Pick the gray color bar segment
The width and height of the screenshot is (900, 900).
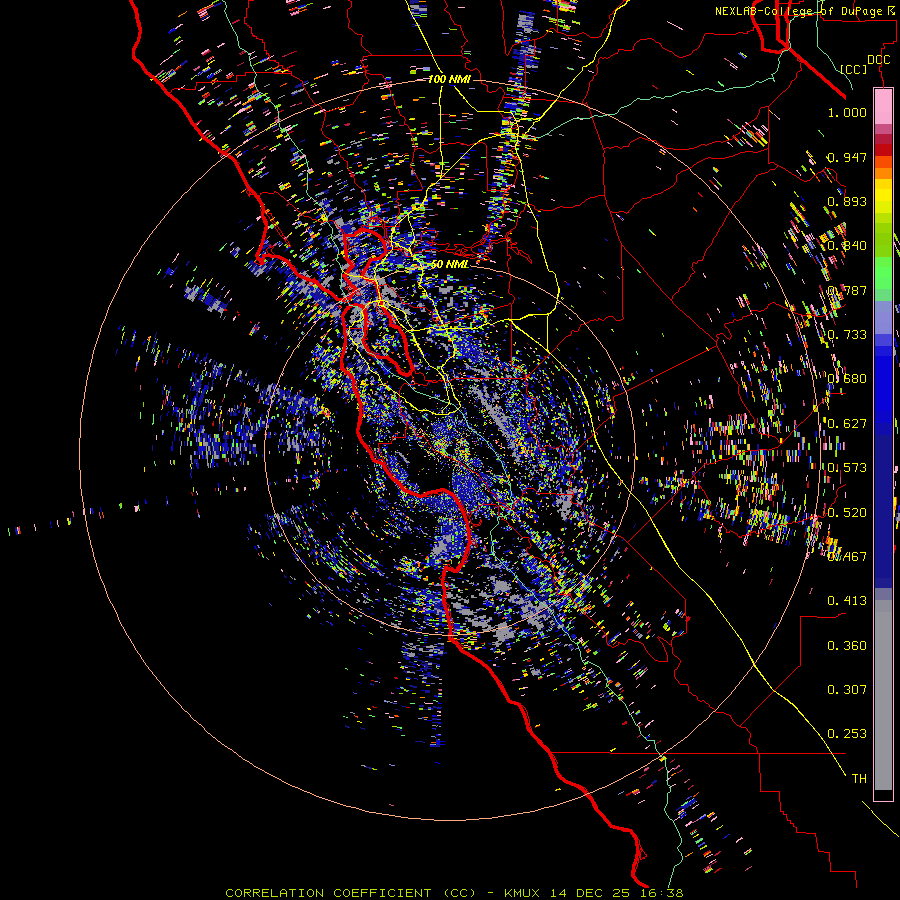(883, 695)
